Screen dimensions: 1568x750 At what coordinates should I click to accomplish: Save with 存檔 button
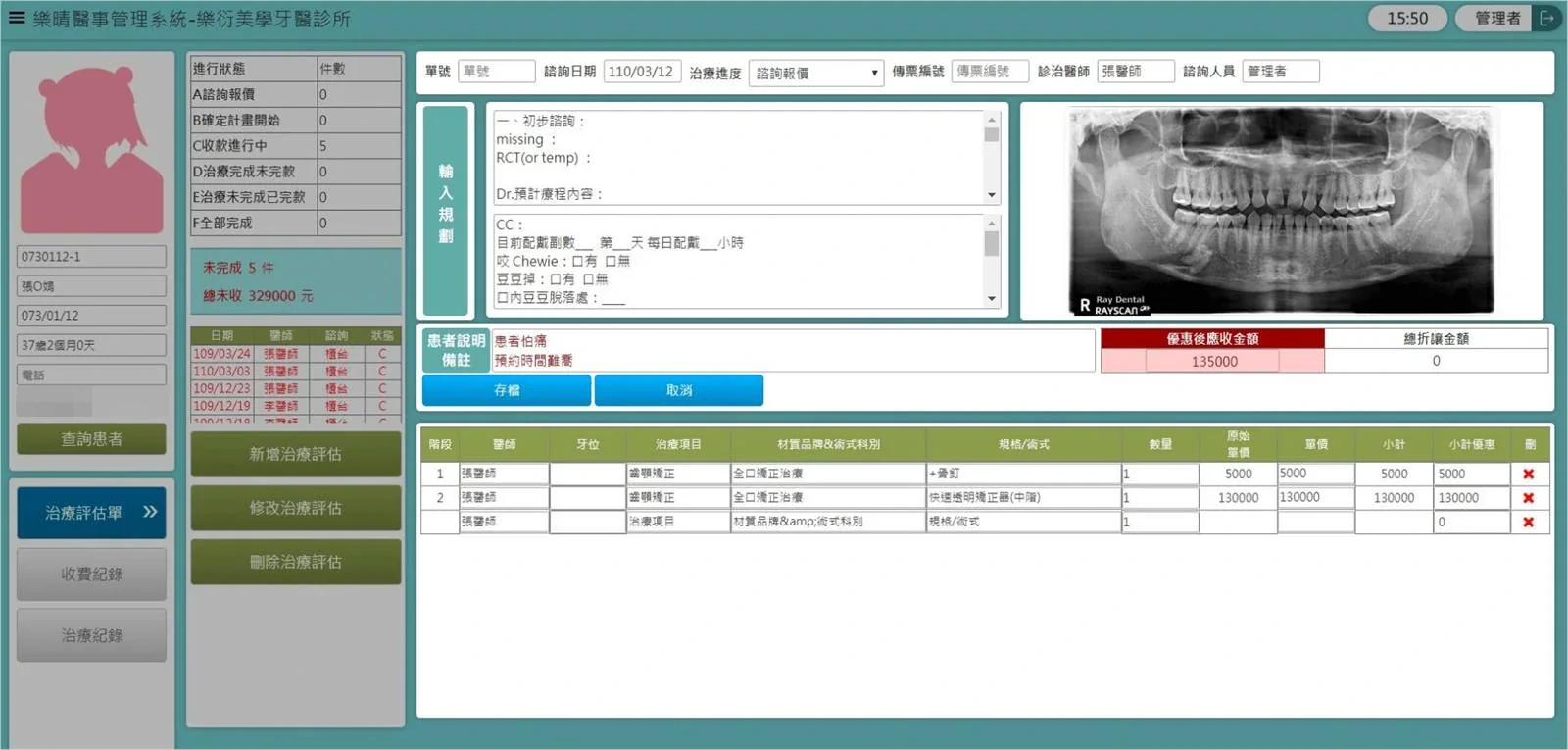pyautogui.click(x=507, y=390)
